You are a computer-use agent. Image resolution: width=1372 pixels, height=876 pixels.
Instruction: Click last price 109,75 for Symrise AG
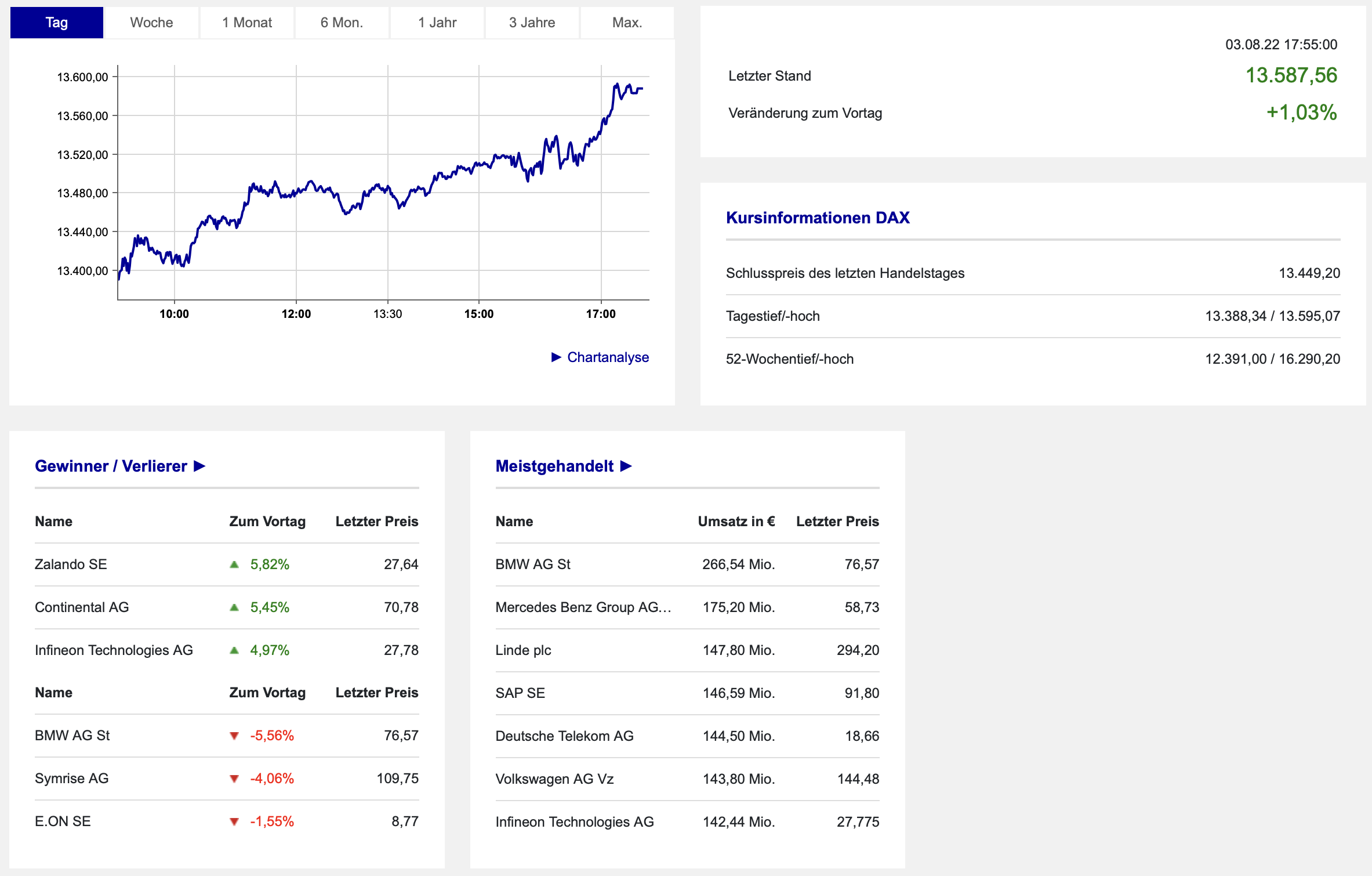[398, 779]
